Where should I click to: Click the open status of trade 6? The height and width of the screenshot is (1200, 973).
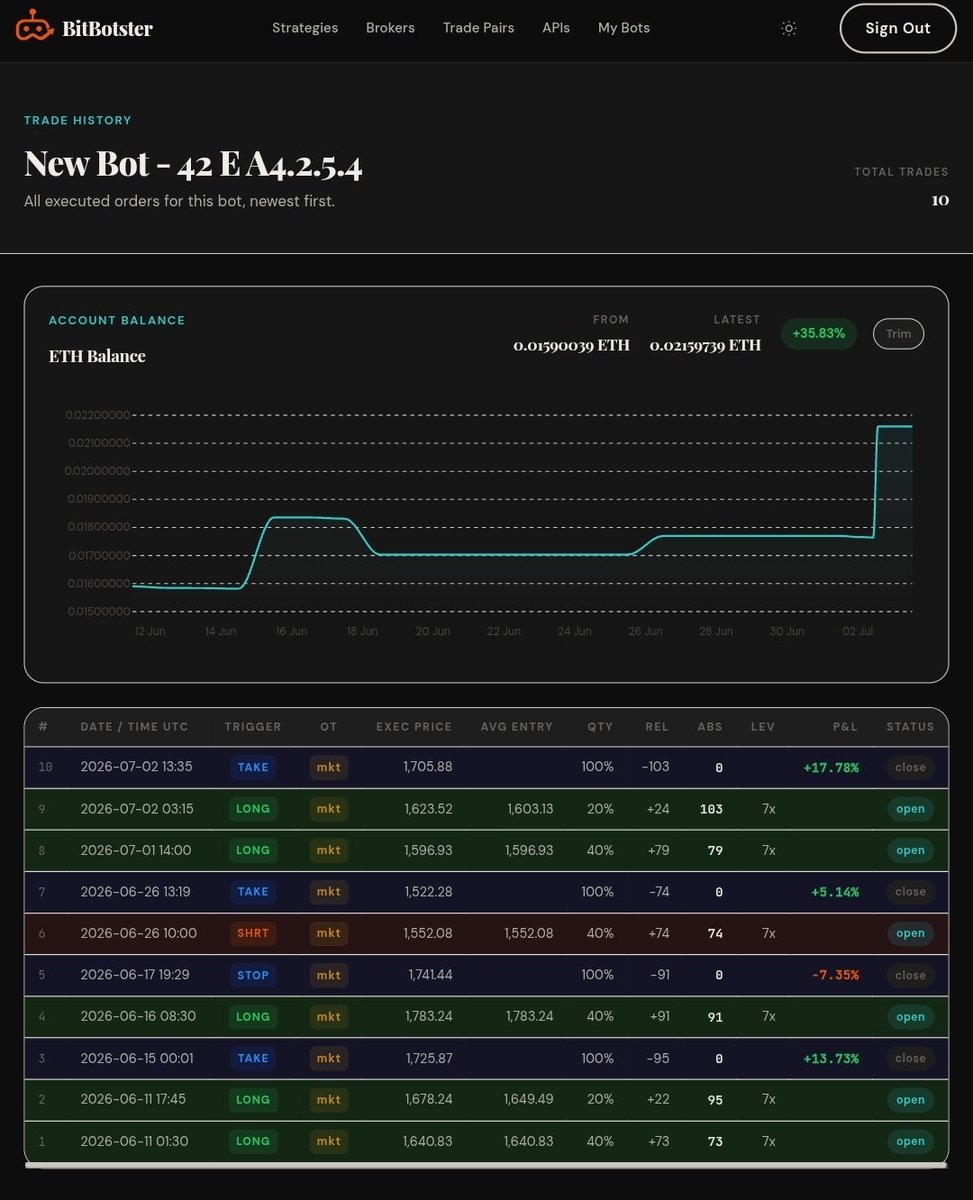click(x=910, y=933)
